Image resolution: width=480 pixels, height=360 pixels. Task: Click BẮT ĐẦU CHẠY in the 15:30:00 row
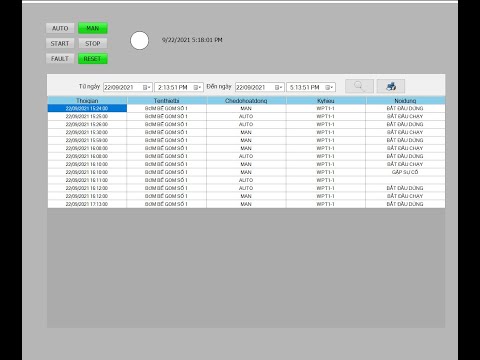coord(405,132)
